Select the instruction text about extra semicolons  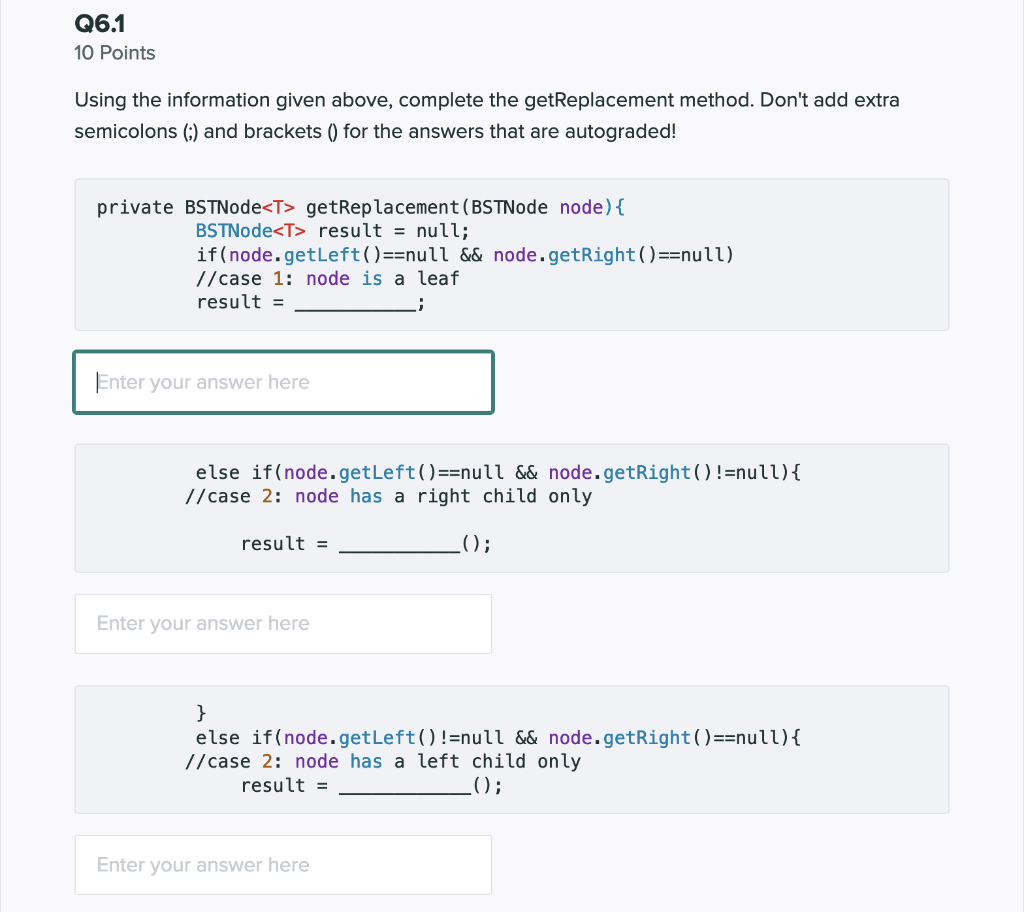[x=486, y=115]
